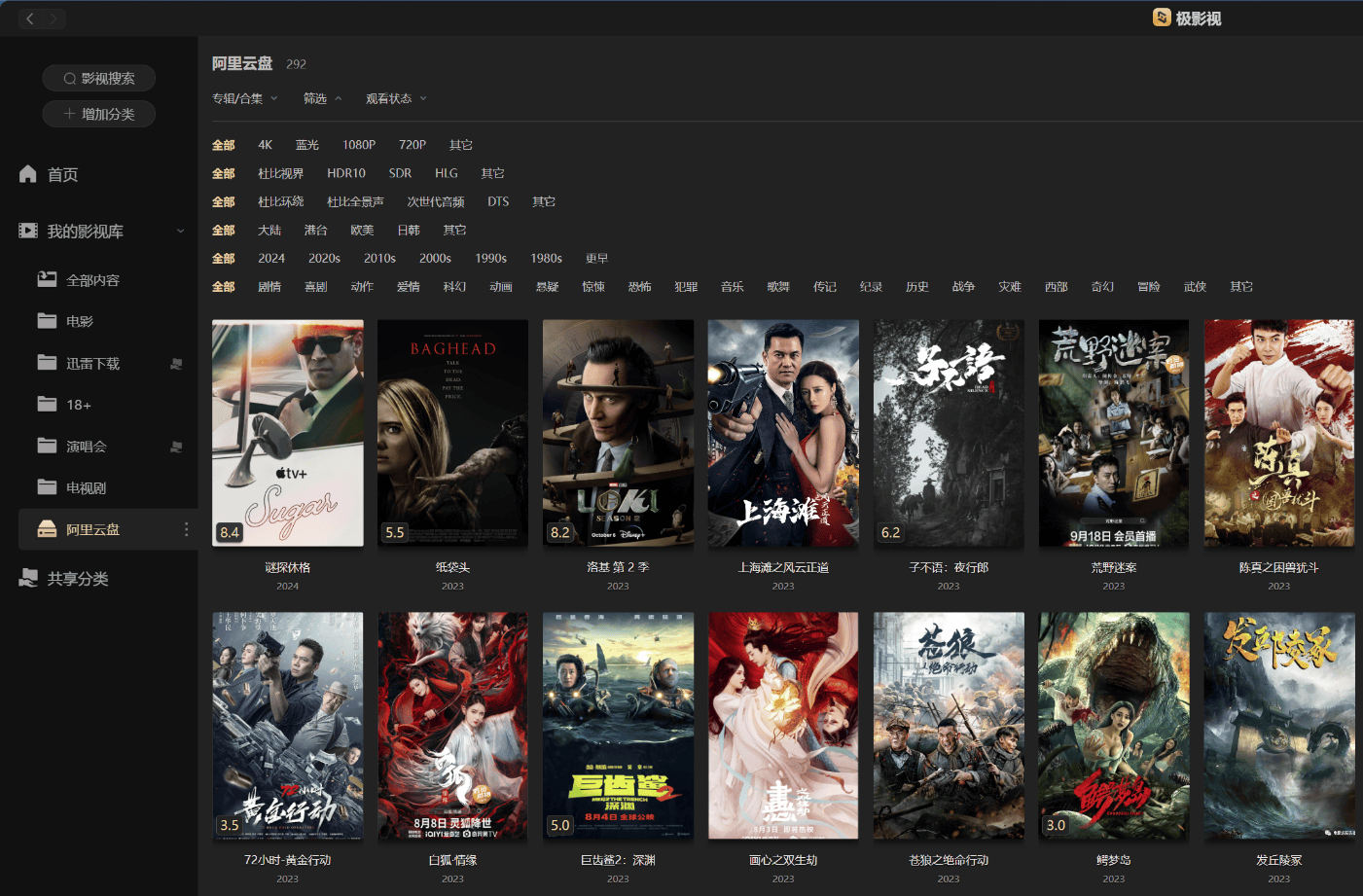
Task: Filter by 杜比环绕 audio
Action: (x=281, y=201)
